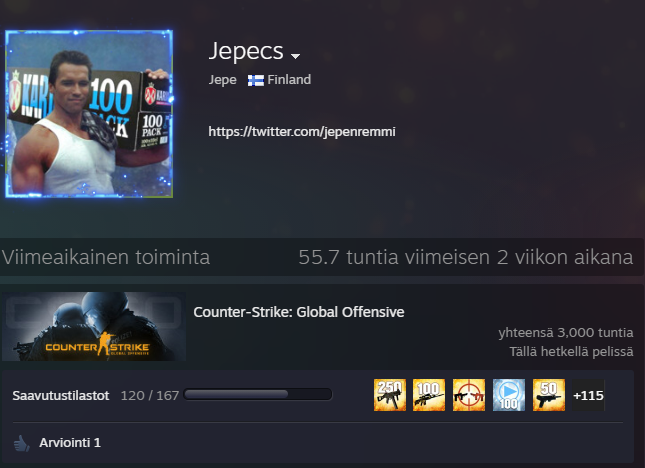Open the 100 sniper rifle achievement icon
The height and width of the screenshot is (468, 645).
coord(429,395)
